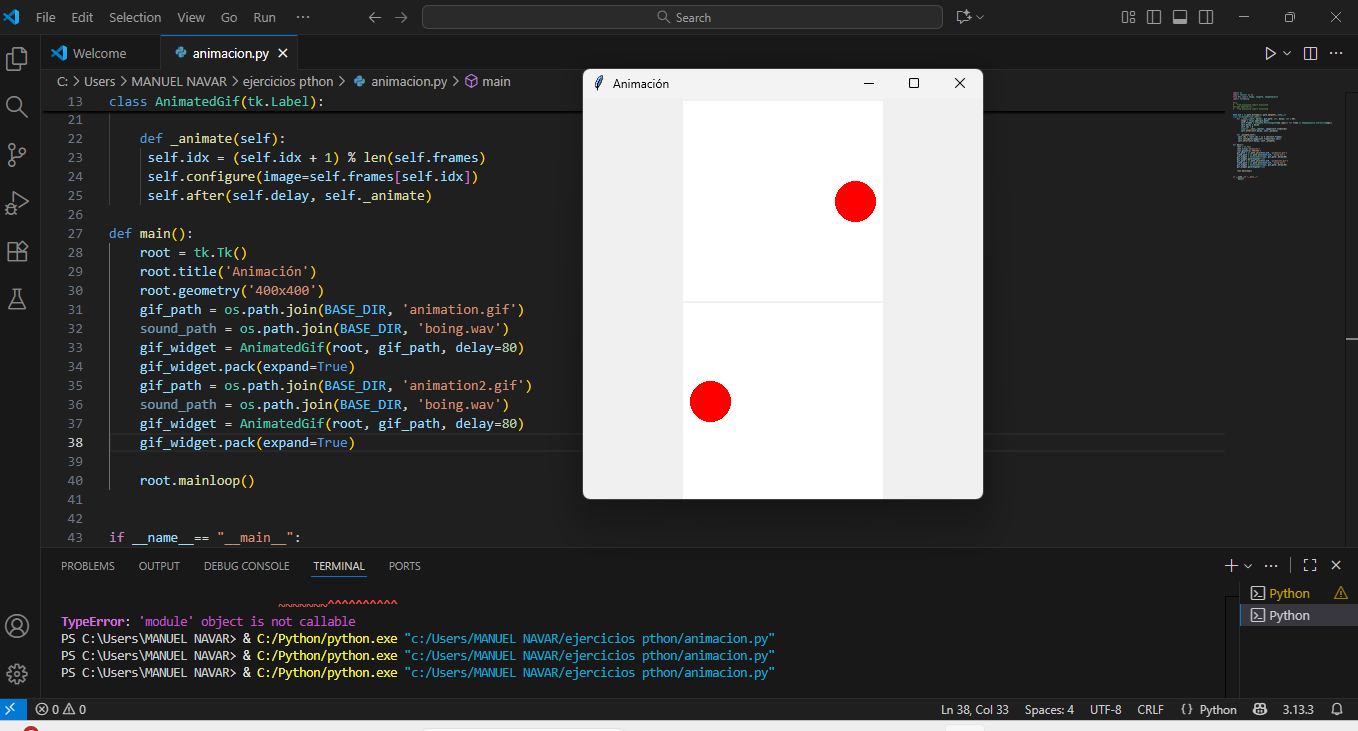Switch to the DEBUG CONSOLE tab

[246, 566]
